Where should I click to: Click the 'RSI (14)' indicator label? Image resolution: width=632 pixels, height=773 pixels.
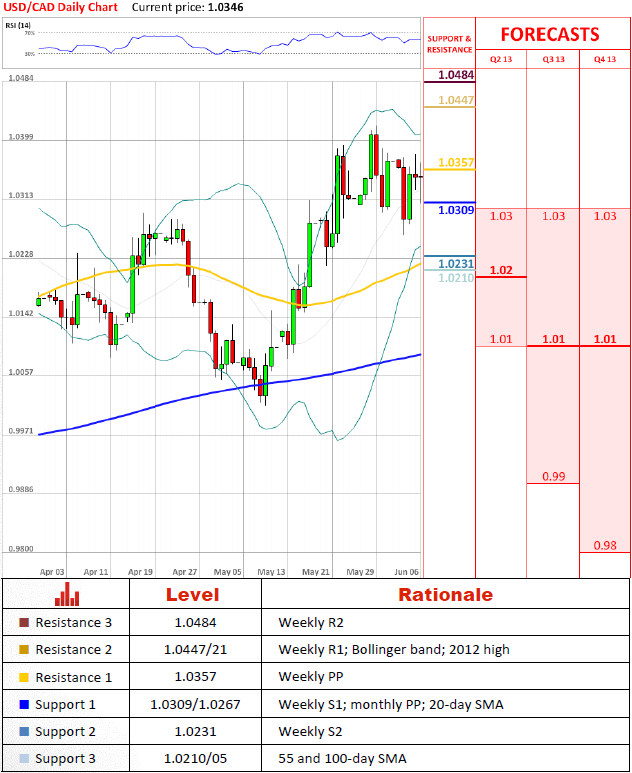(x=18, y=25)
